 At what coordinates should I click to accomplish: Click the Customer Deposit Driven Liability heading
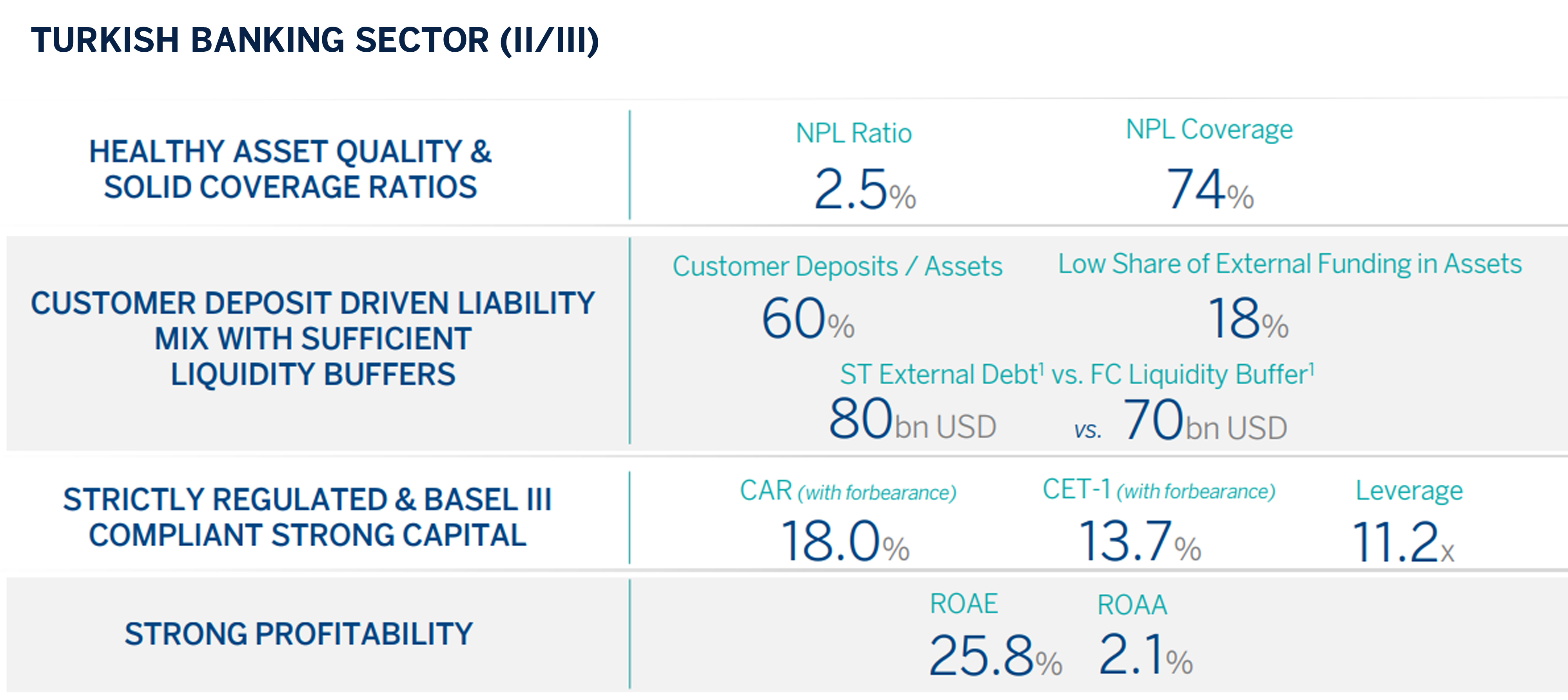[313, 338]
